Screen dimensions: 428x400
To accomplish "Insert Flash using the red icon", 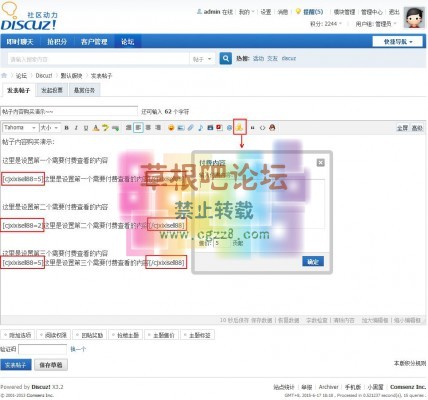I will click(x=219, y=127).
